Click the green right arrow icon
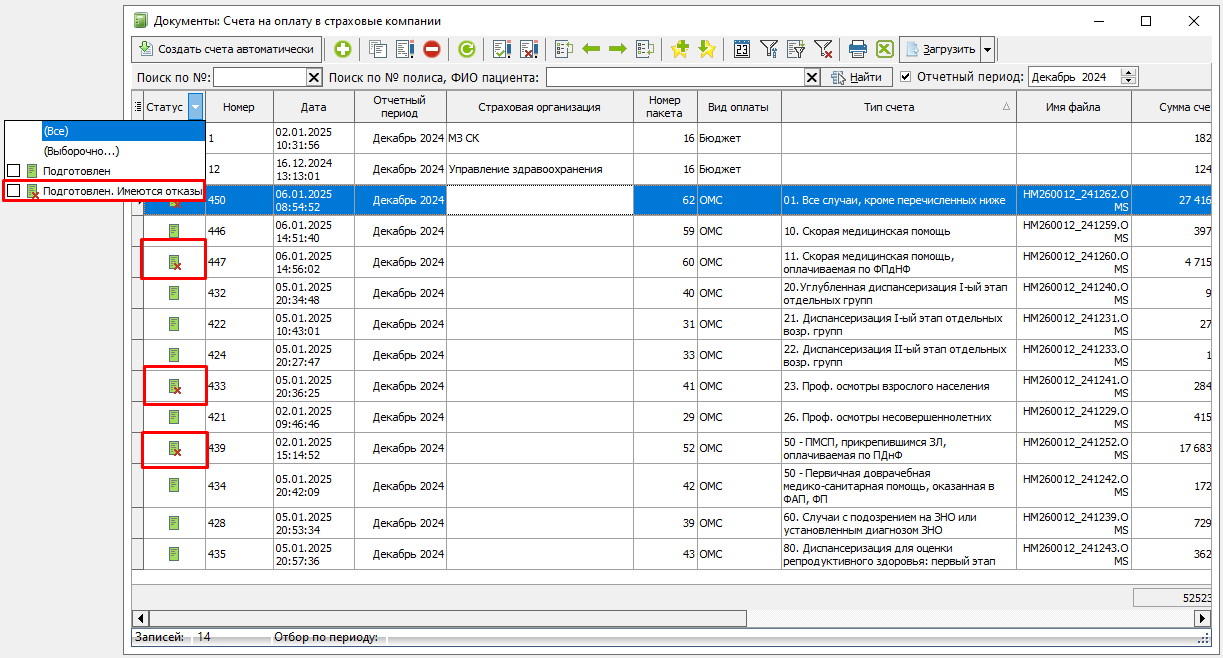 point(617,49)
